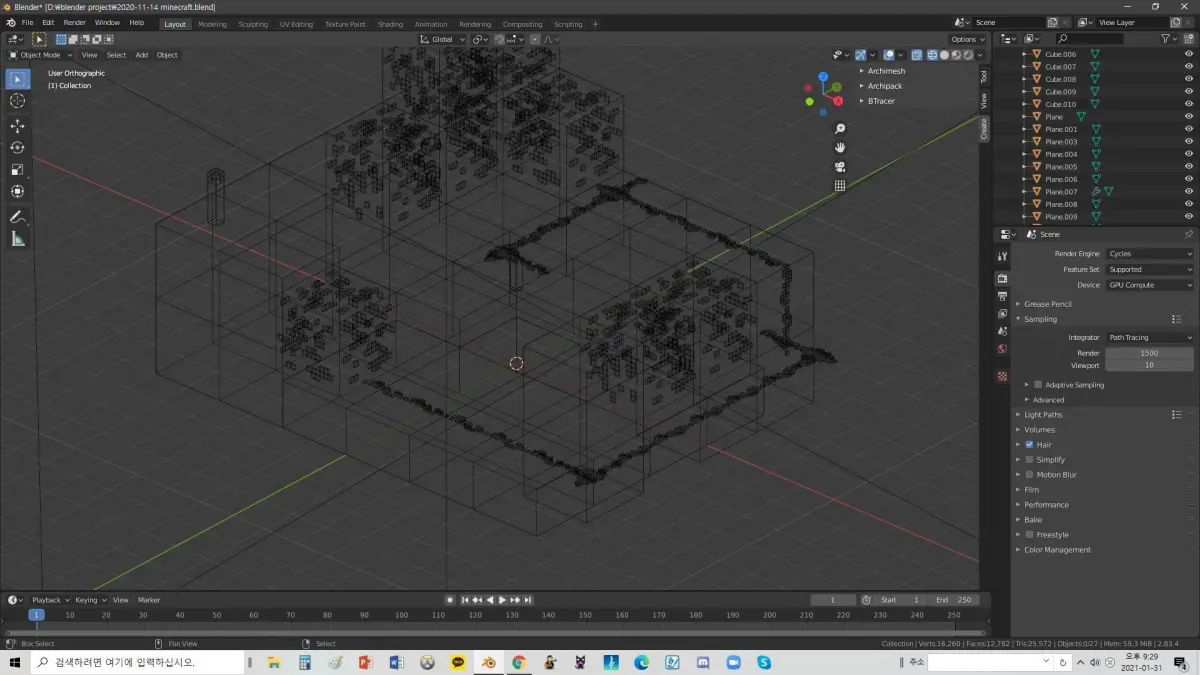This screenshot has width=1200, height=675.
Task: Open the Output properties printer icon
Action: coord(1002,296)
